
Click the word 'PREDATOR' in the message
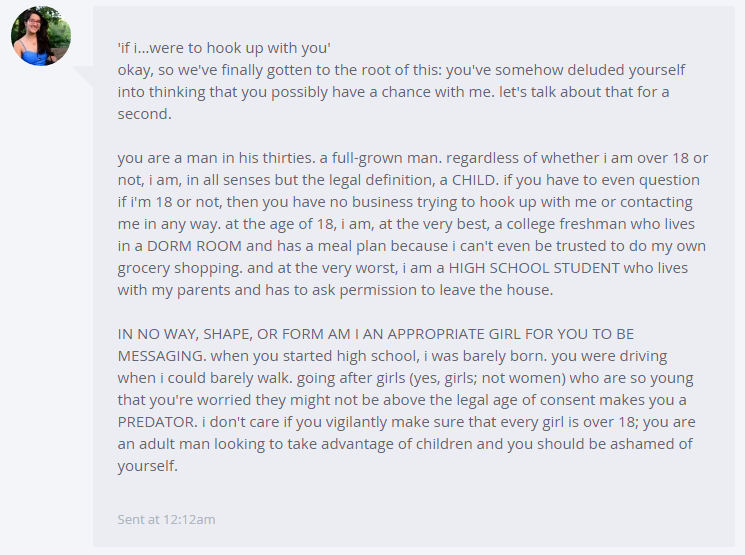coord(157,422)
